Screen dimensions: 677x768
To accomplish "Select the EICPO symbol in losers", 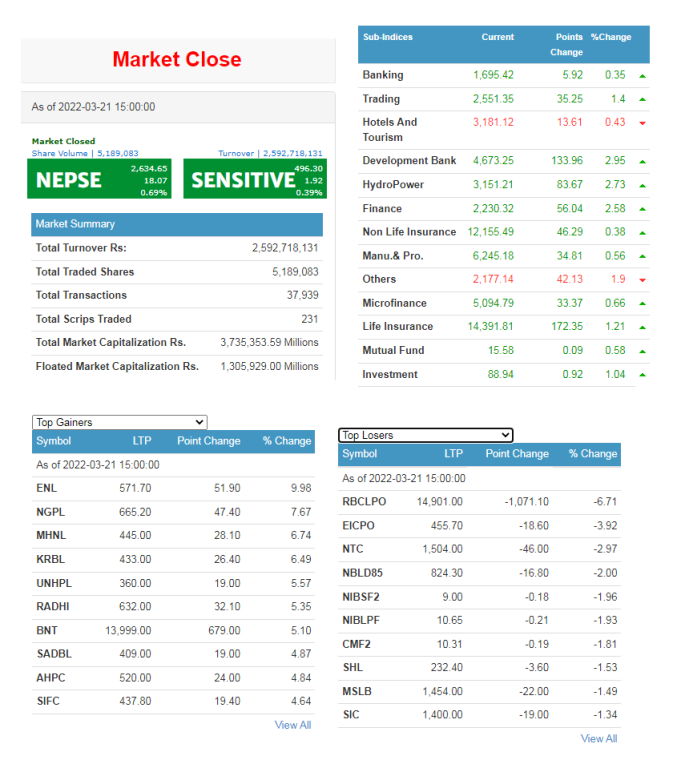I will point(359,526).
